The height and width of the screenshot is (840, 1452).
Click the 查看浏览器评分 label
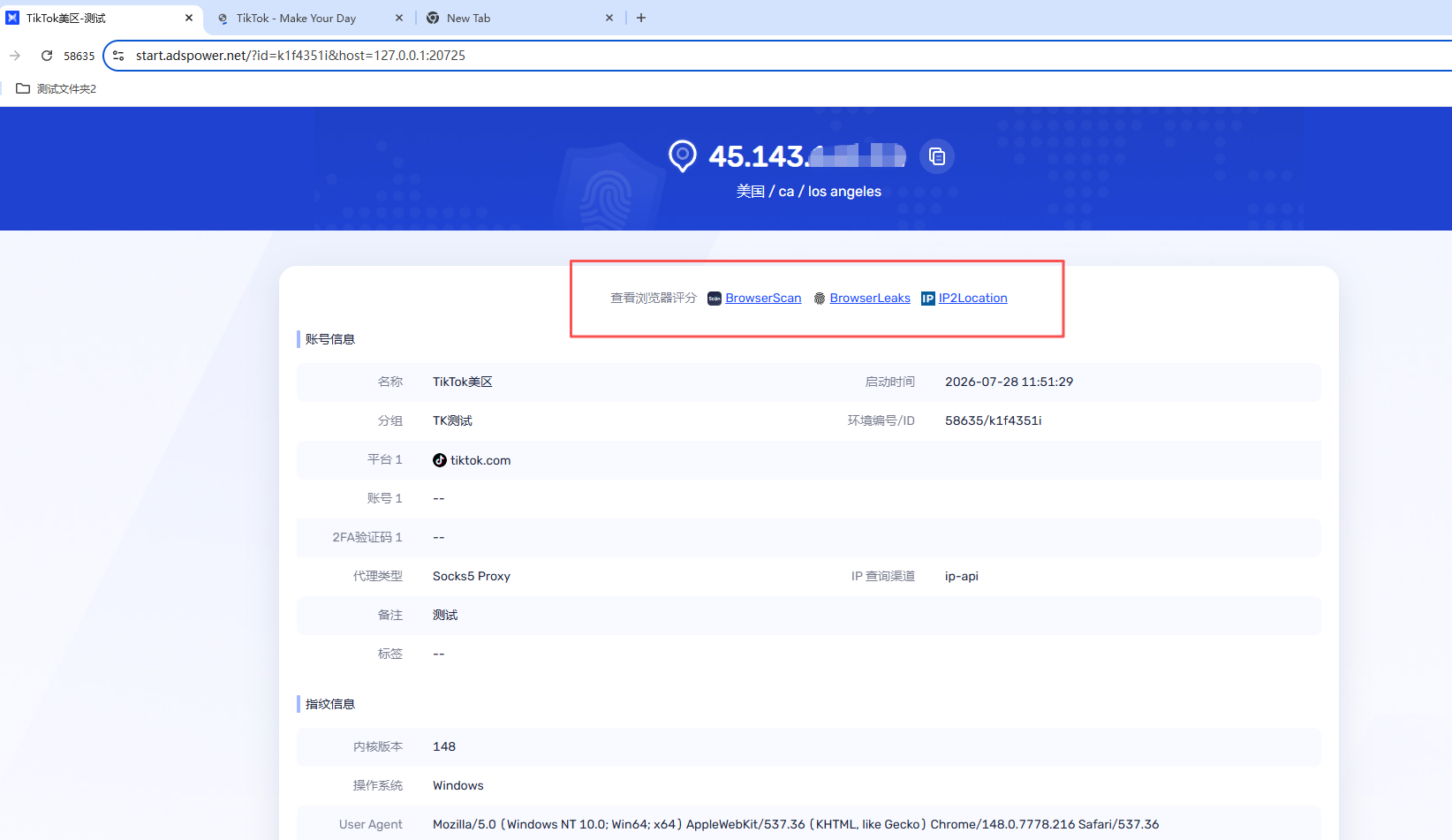[x=654, y=299]
